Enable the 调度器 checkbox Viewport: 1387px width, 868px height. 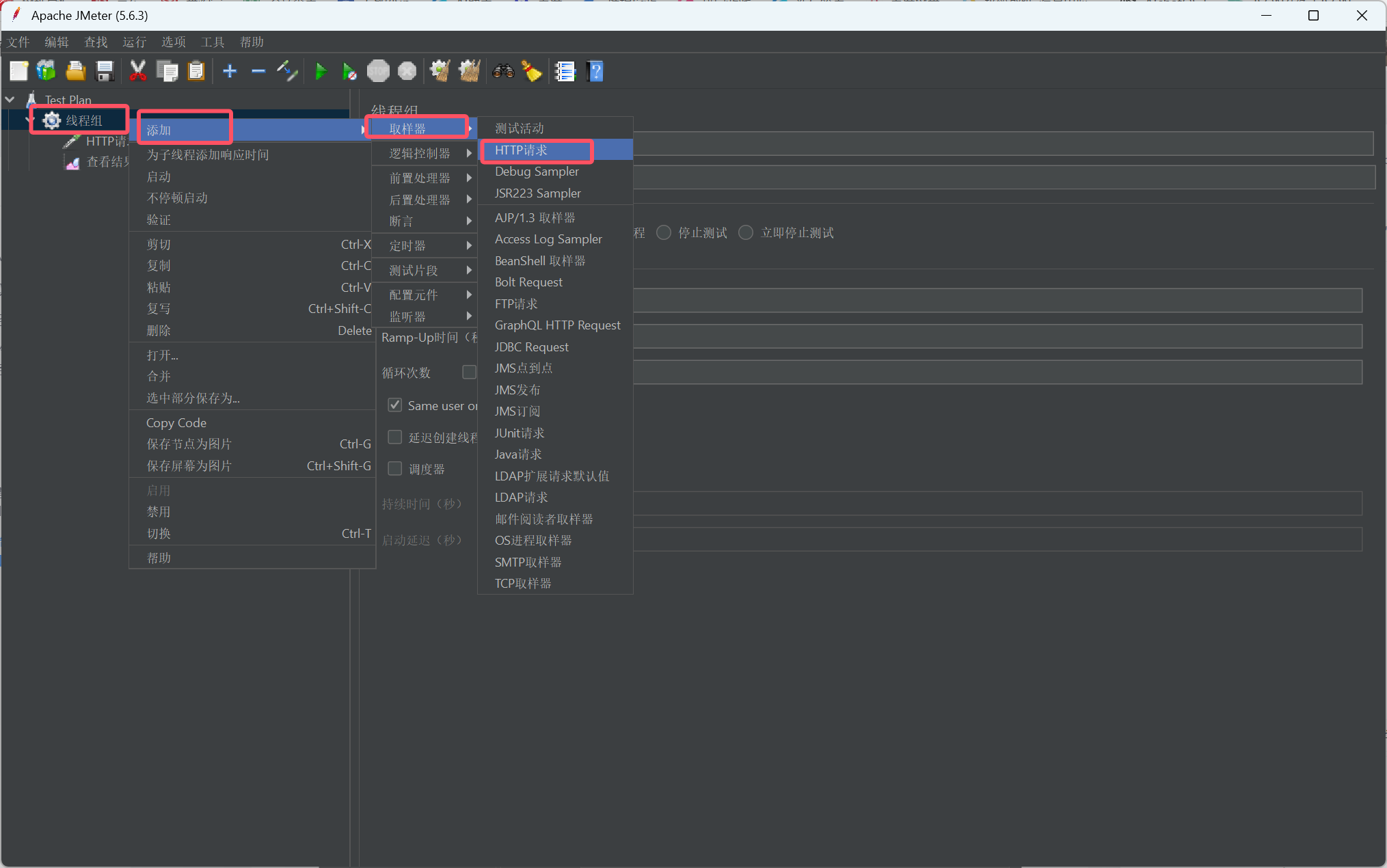pyautogui.click(x=395, y=469)
